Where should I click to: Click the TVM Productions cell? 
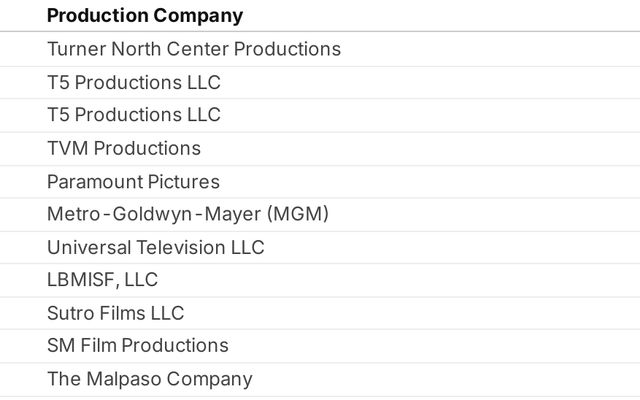123,148
